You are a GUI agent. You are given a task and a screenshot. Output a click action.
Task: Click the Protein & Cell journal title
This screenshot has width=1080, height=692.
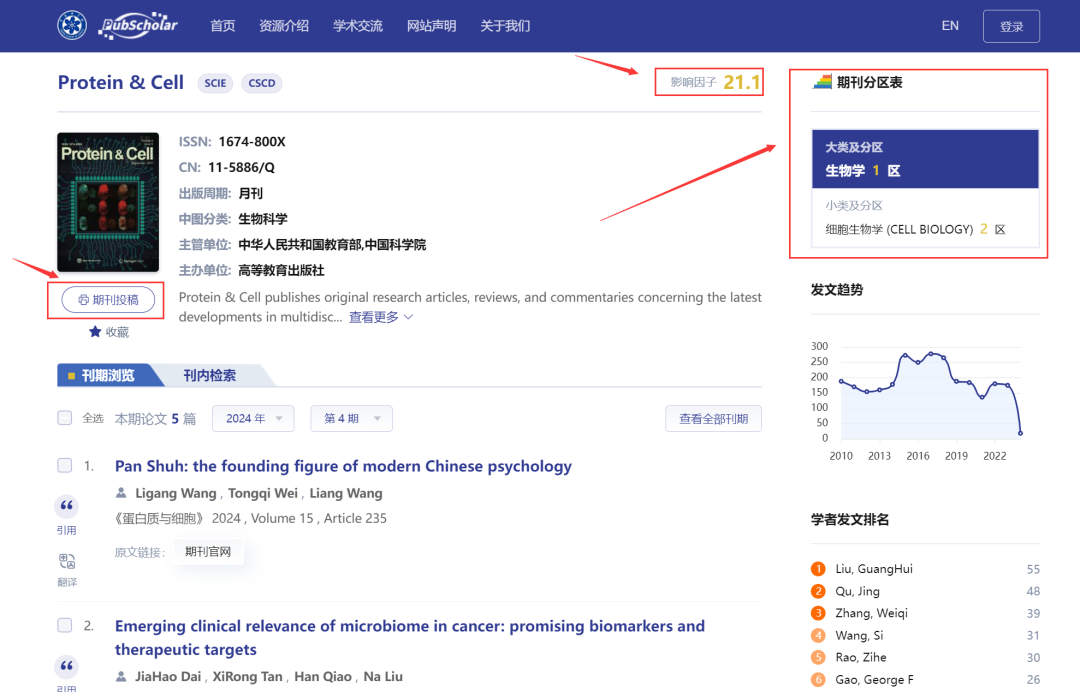[x=121, y=83]
